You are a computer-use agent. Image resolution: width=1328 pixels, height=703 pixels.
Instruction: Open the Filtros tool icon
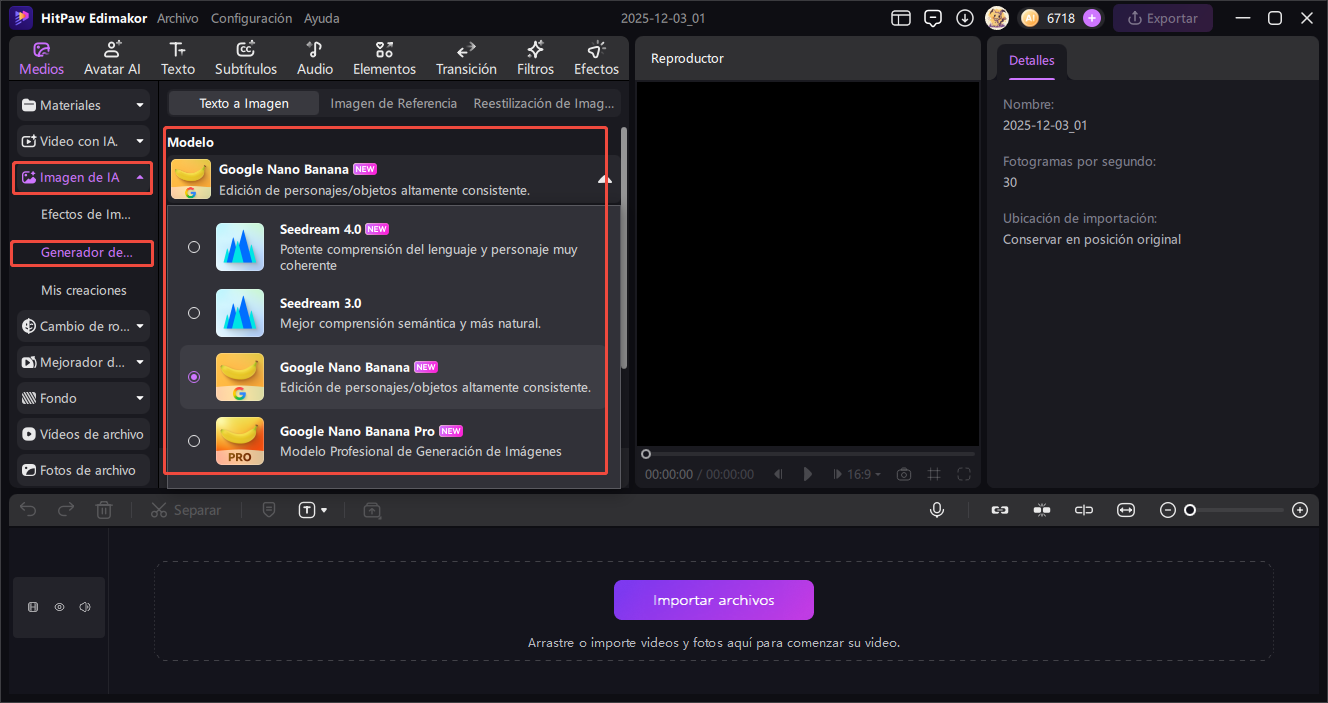(535, 59)
